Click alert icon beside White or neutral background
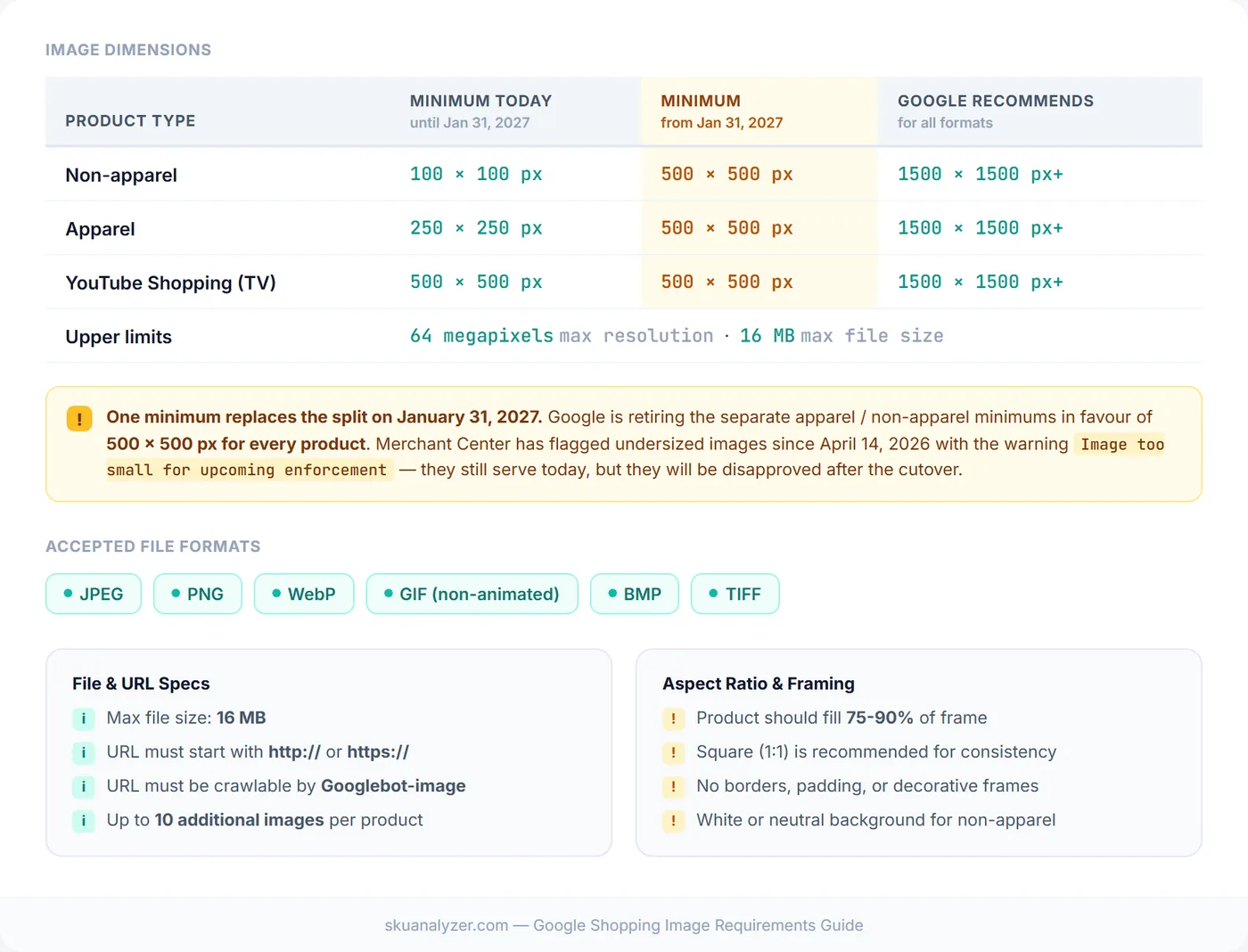Image resolution: width=1248 pixels, height=952 pixels. click(x=673, y=820)
